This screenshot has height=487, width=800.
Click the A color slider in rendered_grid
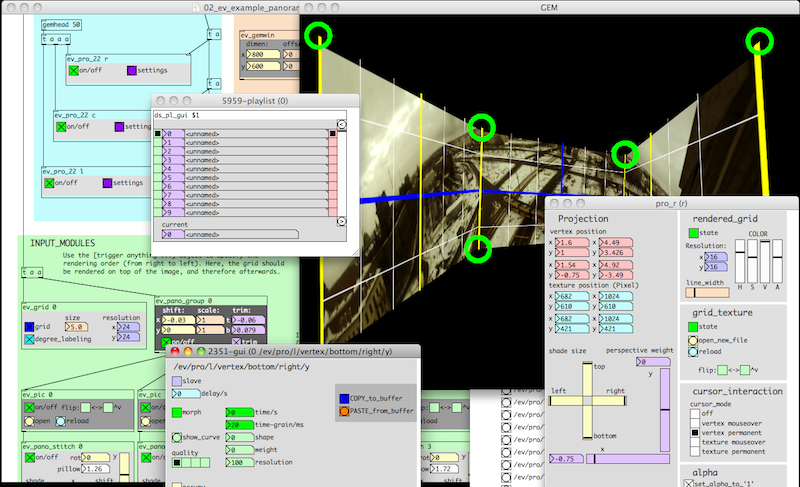point(777,261)
